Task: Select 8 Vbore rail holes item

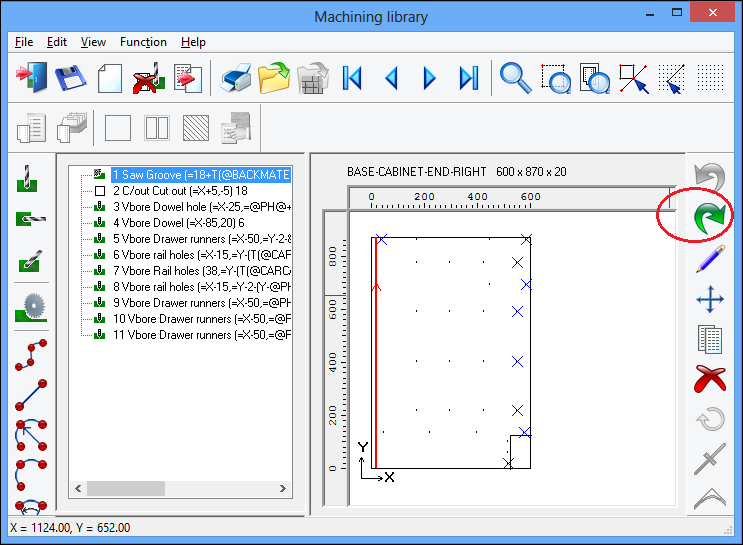Action: click(201, 287)
